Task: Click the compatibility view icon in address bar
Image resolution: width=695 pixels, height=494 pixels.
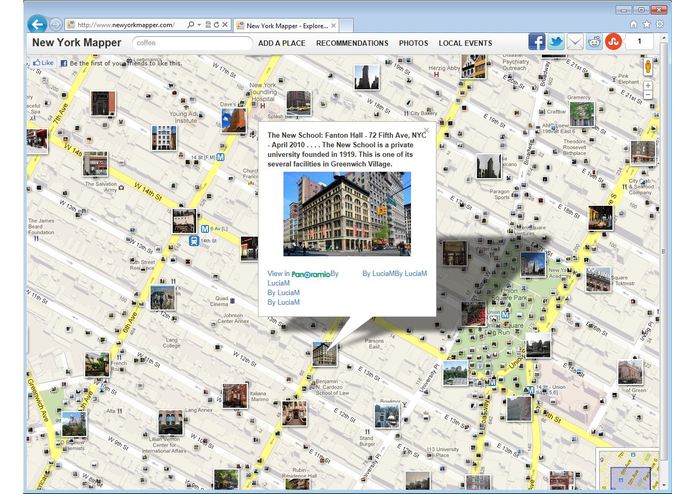Action: coord(208,25)
